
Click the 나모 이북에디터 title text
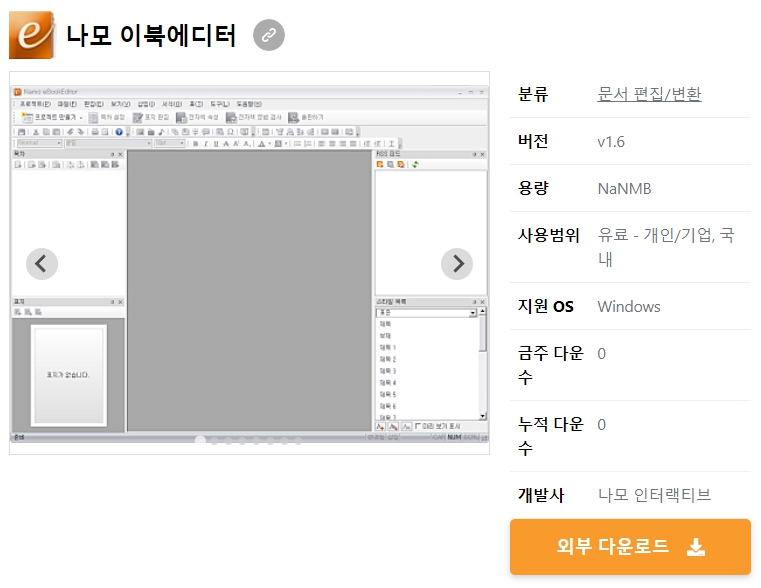click(151, 35)
